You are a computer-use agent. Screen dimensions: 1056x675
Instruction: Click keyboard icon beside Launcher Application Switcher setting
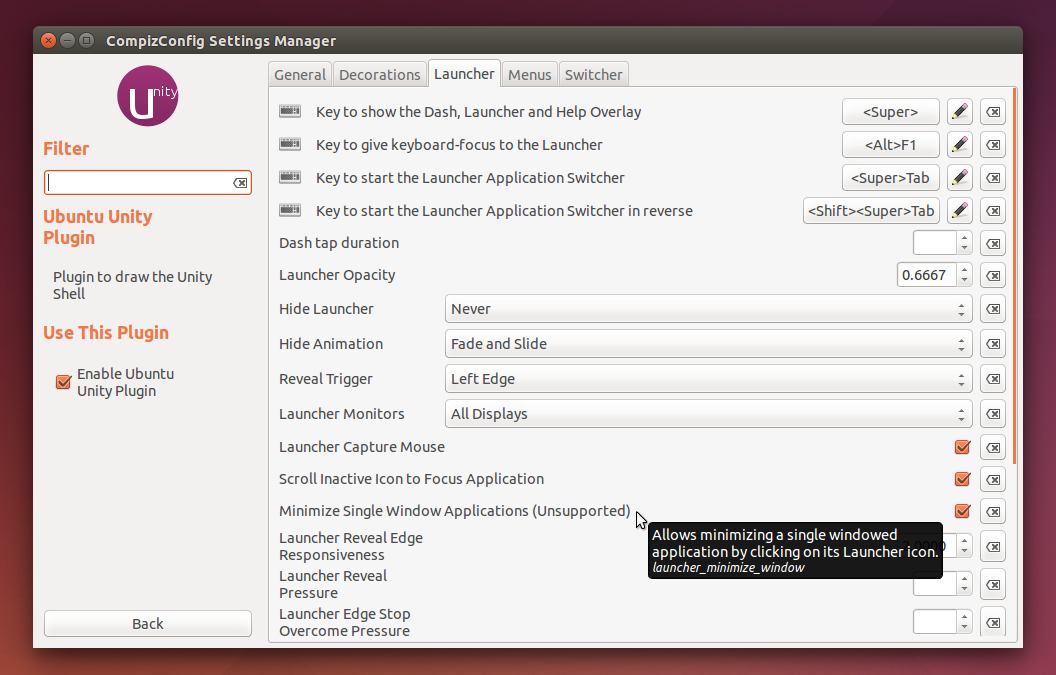pyautogui.click(x=290, y=177)
